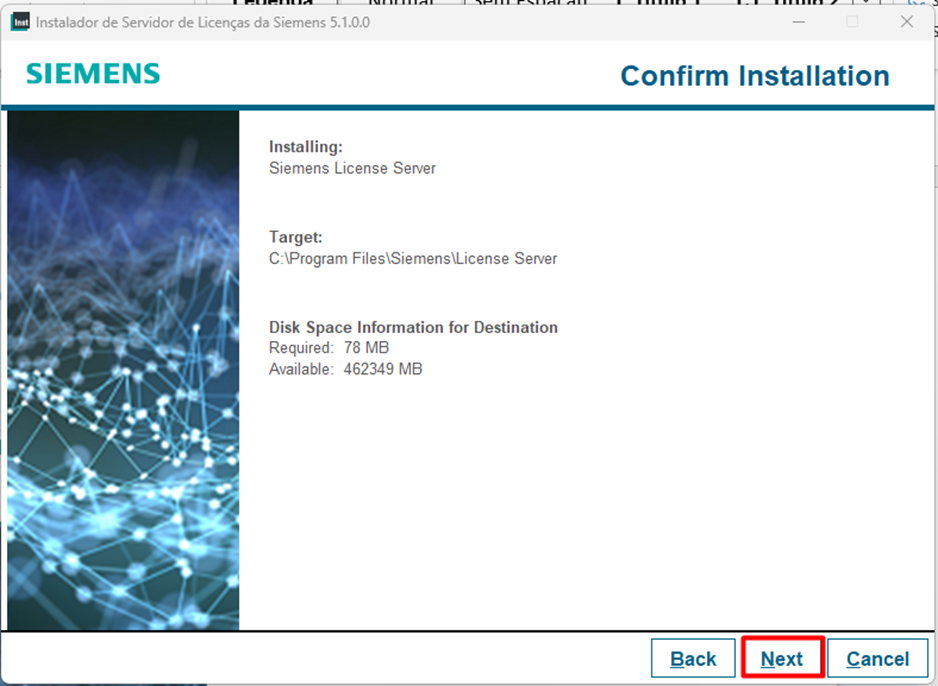Select the Legenda style behind the dialog
Screen dimensions: 938x686
[x=273, y=3]
